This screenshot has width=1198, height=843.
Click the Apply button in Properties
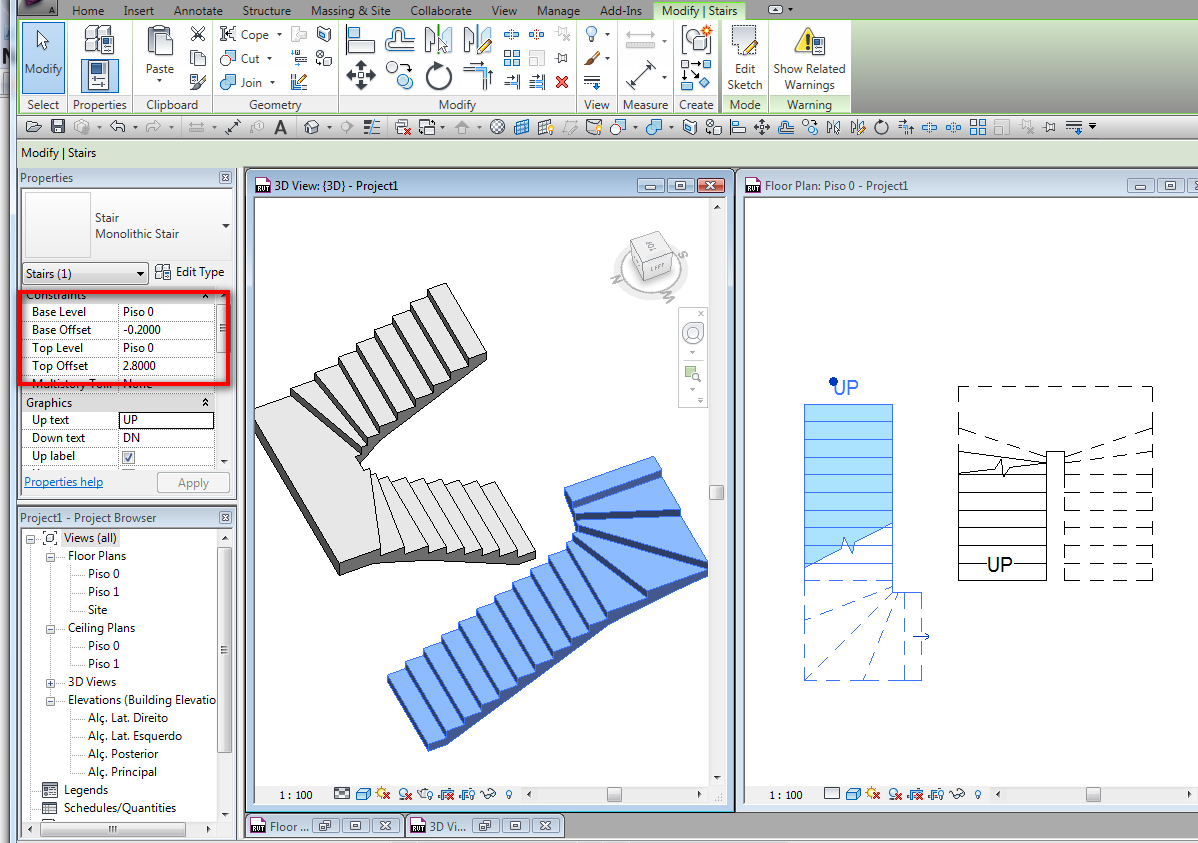[x=193, y=482]
